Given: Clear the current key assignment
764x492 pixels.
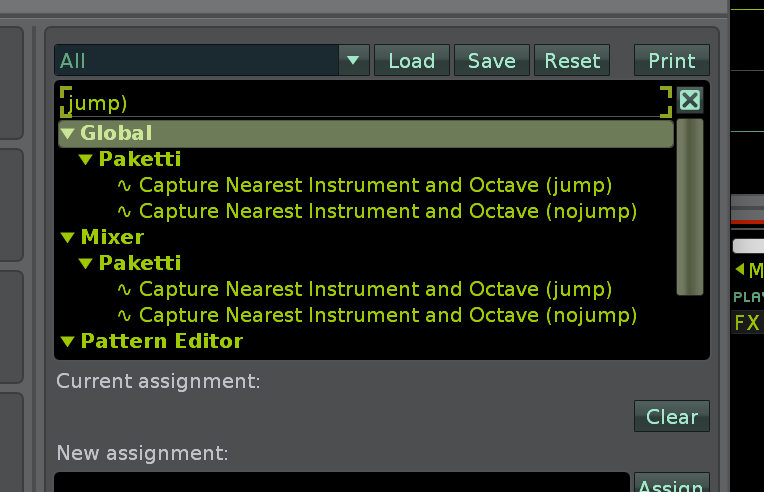Looking at the screenshot, I should (671, 416).
